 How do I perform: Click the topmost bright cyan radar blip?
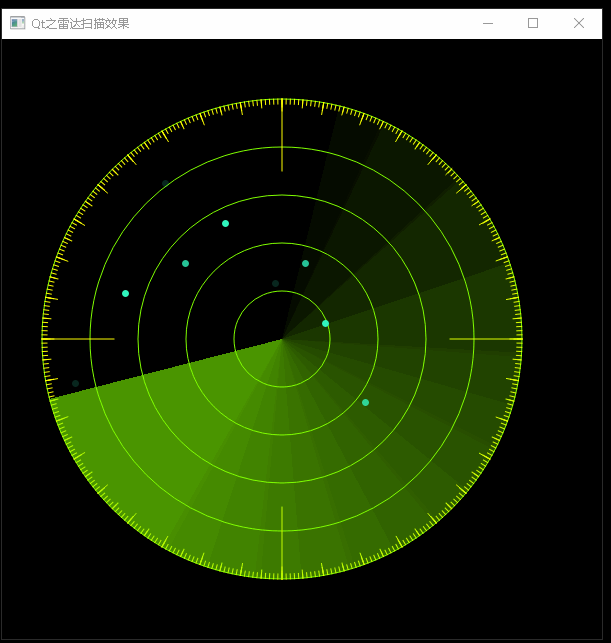click(225, 223)
